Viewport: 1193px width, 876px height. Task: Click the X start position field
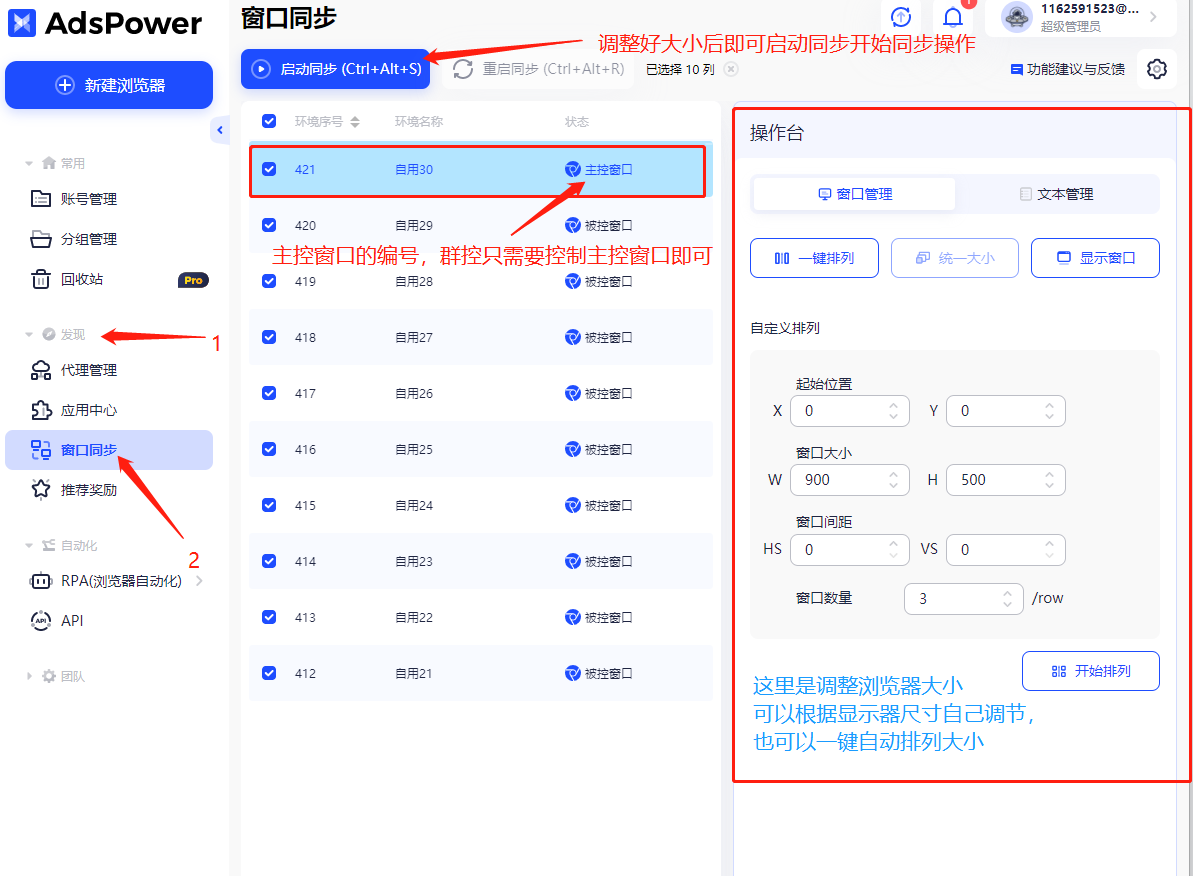click(850, 411)
